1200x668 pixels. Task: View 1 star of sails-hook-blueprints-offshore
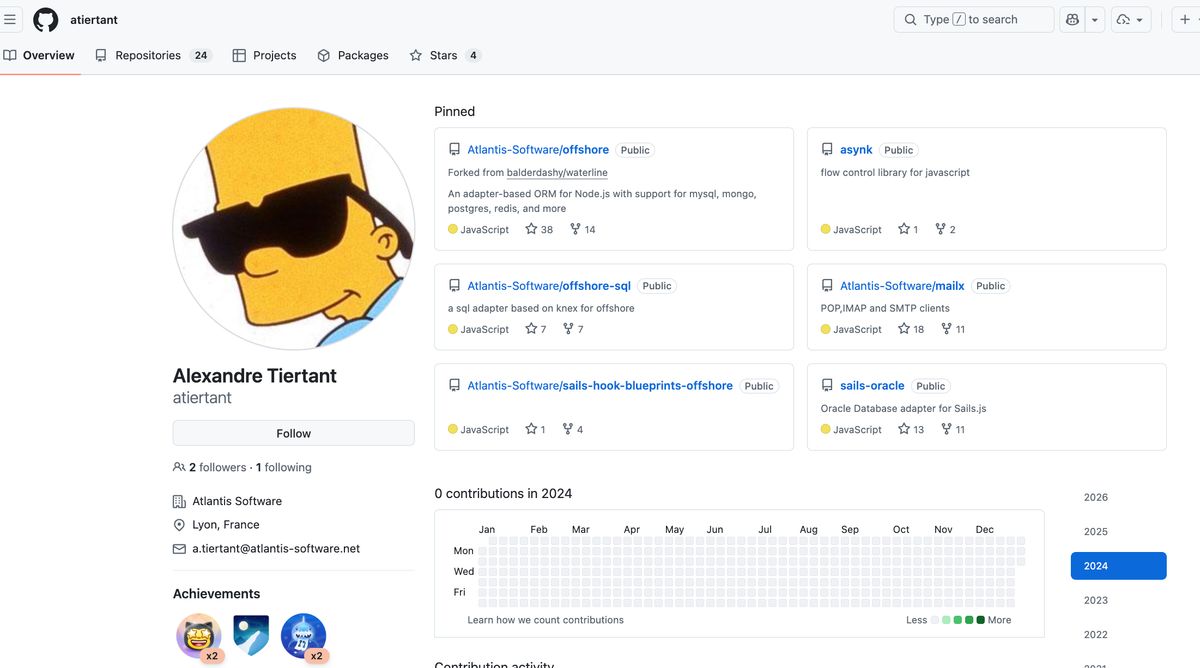pyautogui.click(x=536, y=429)
